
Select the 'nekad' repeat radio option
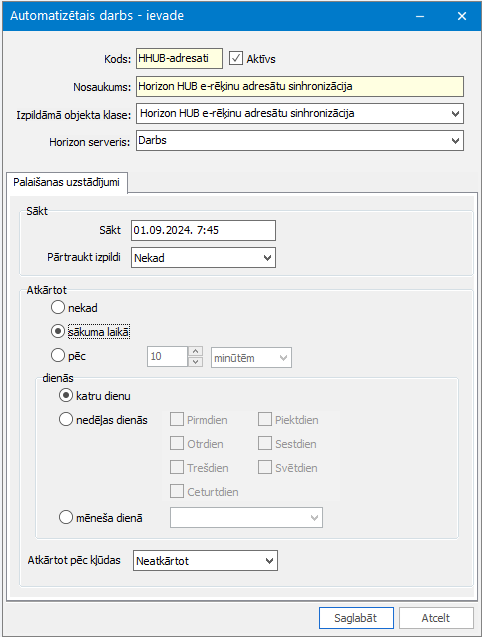[x=58, y=307]
